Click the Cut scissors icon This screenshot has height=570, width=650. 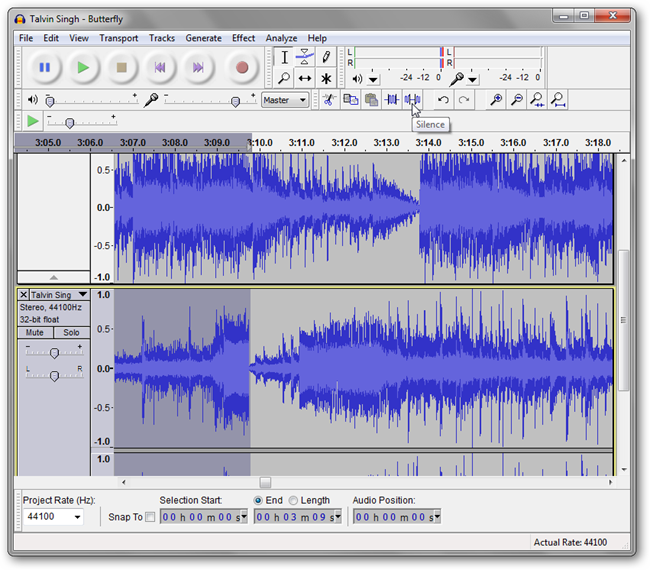point(327,99)
